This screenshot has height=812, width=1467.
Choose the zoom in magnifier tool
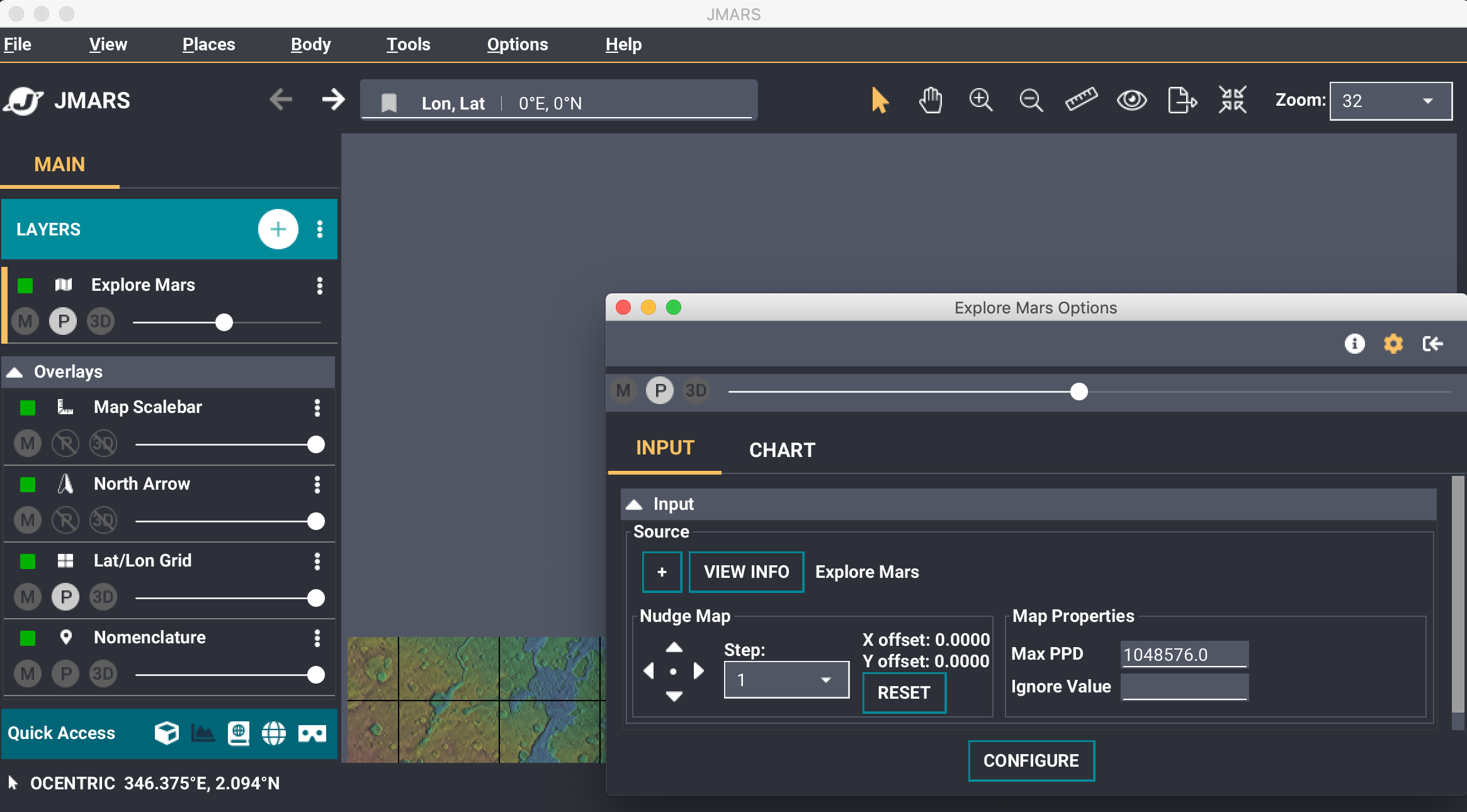pyautogui.click(x=980, y=100)
